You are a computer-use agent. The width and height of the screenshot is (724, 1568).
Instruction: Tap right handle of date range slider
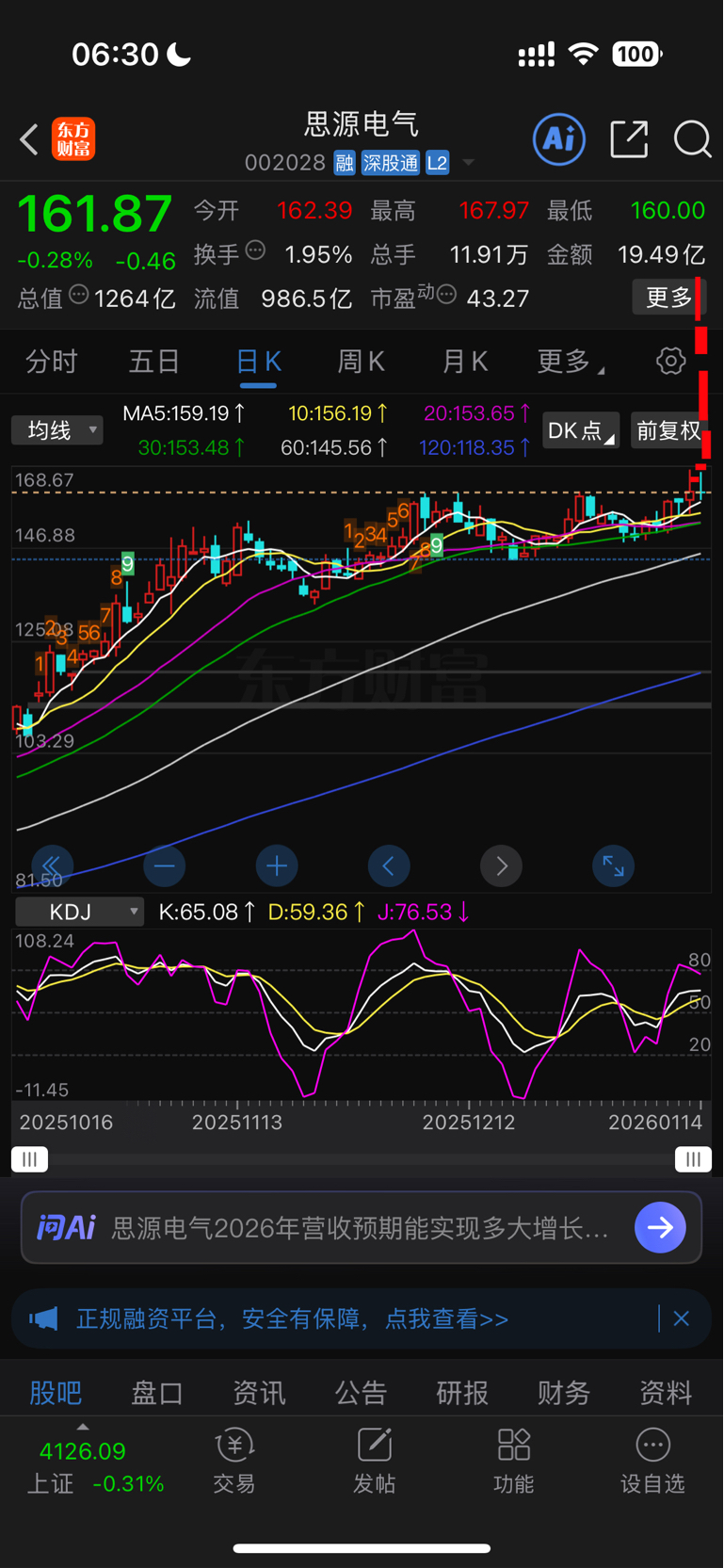tap(693, 1159)
